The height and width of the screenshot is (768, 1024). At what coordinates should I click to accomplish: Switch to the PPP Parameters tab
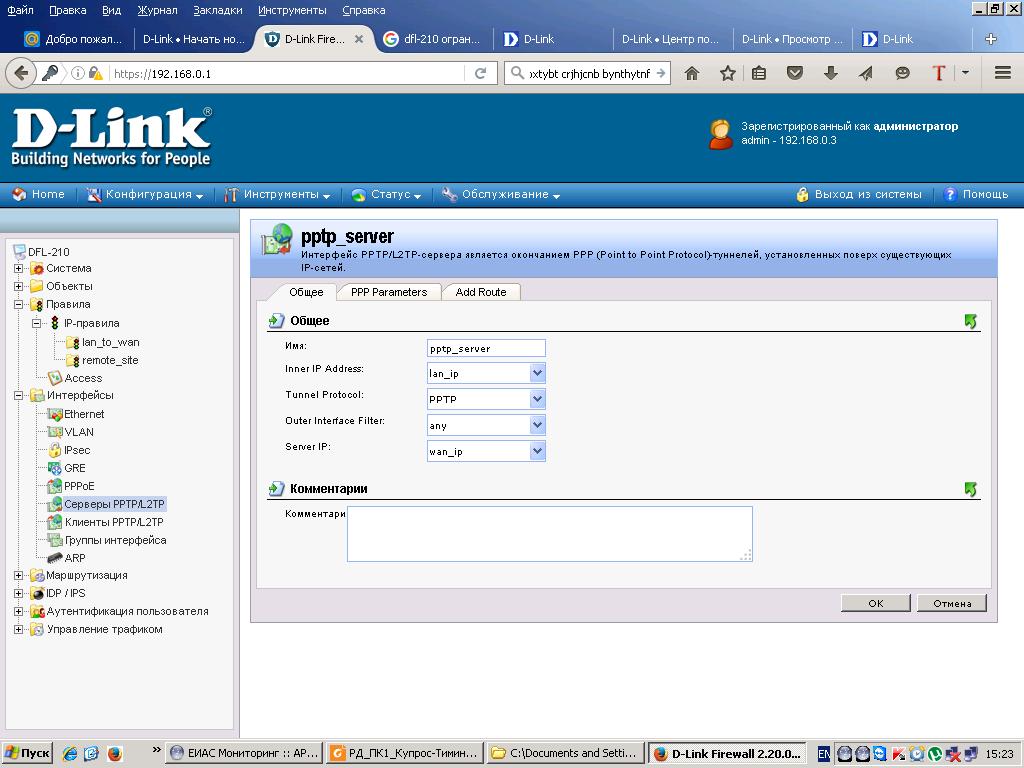388,292
